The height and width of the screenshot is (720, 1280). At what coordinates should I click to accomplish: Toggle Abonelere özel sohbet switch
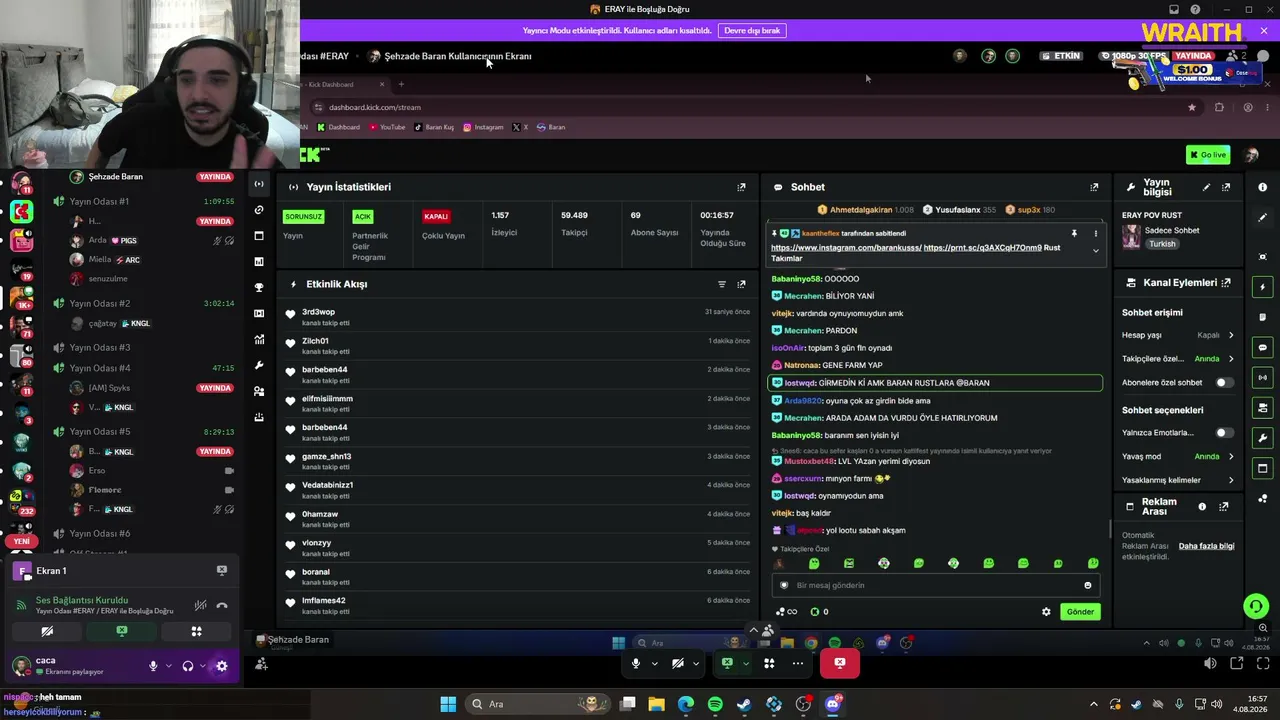tap(1222, 383)
